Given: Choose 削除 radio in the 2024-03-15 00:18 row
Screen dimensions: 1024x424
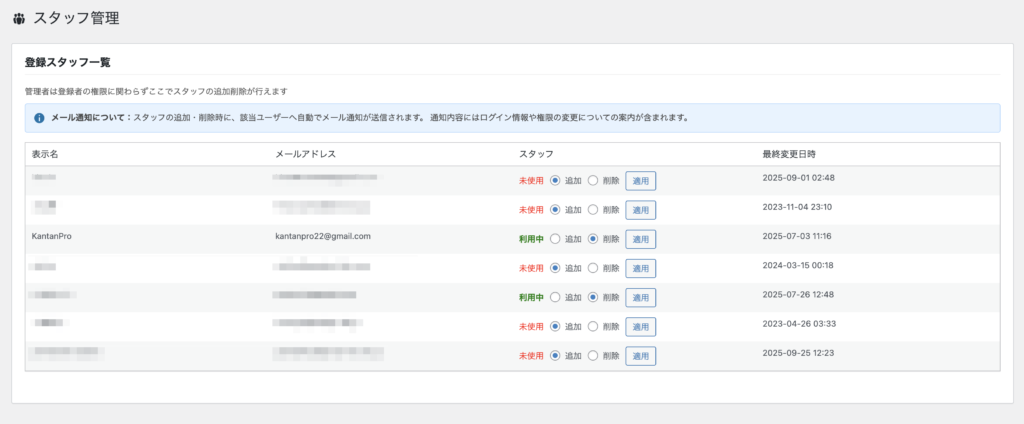Looking at the screenshot, I should click(x=593, y=268).
